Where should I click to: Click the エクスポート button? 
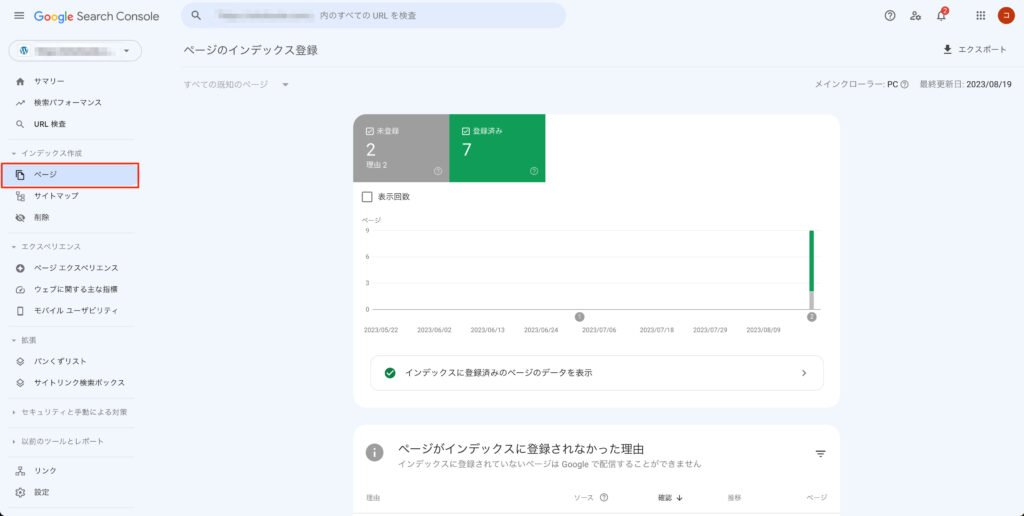(975, 50)
